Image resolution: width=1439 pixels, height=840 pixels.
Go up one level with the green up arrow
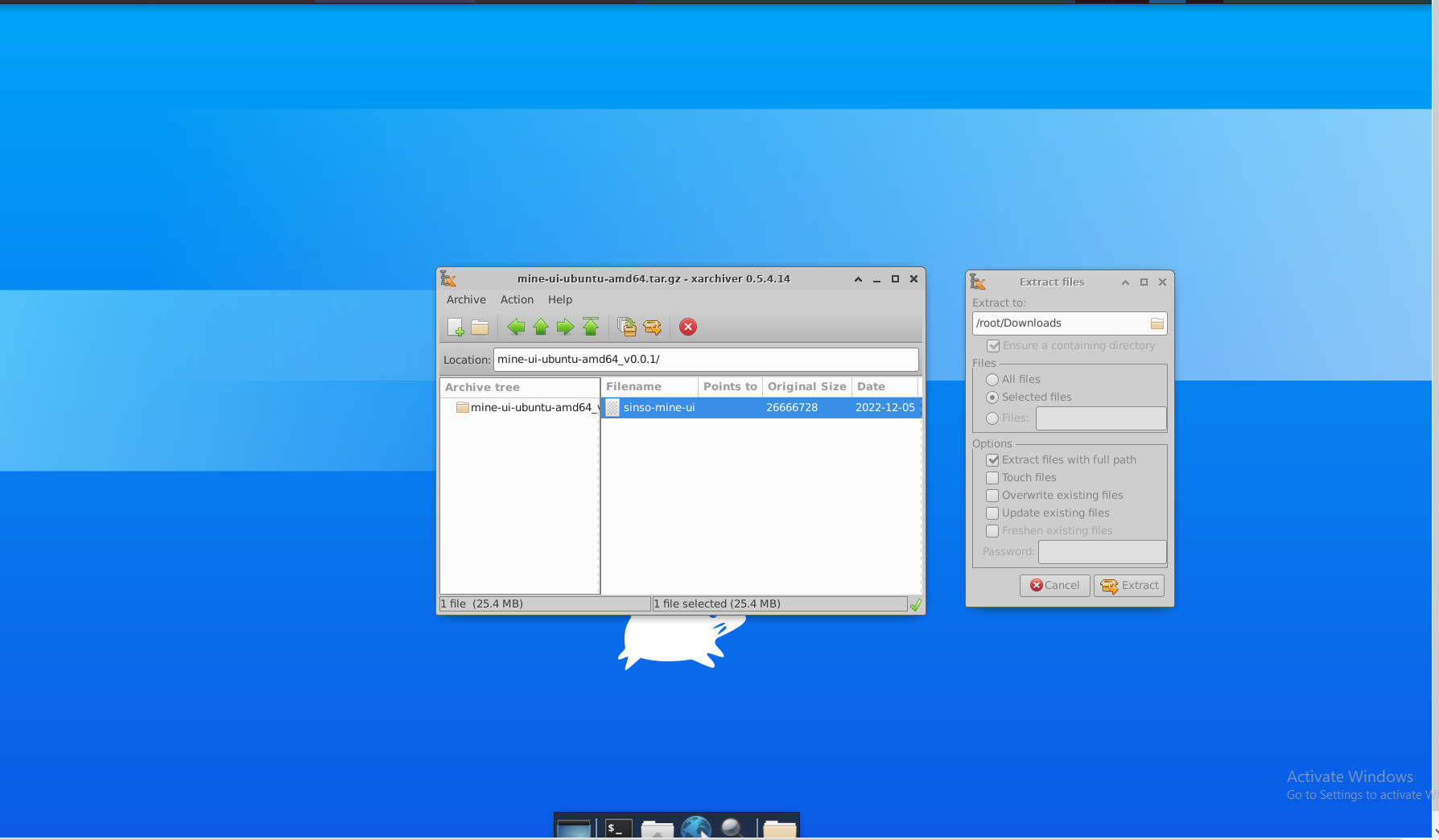point(541,327)
